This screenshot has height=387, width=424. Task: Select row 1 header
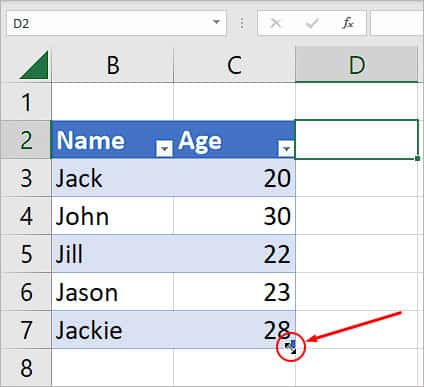click(x=26, y=102)
